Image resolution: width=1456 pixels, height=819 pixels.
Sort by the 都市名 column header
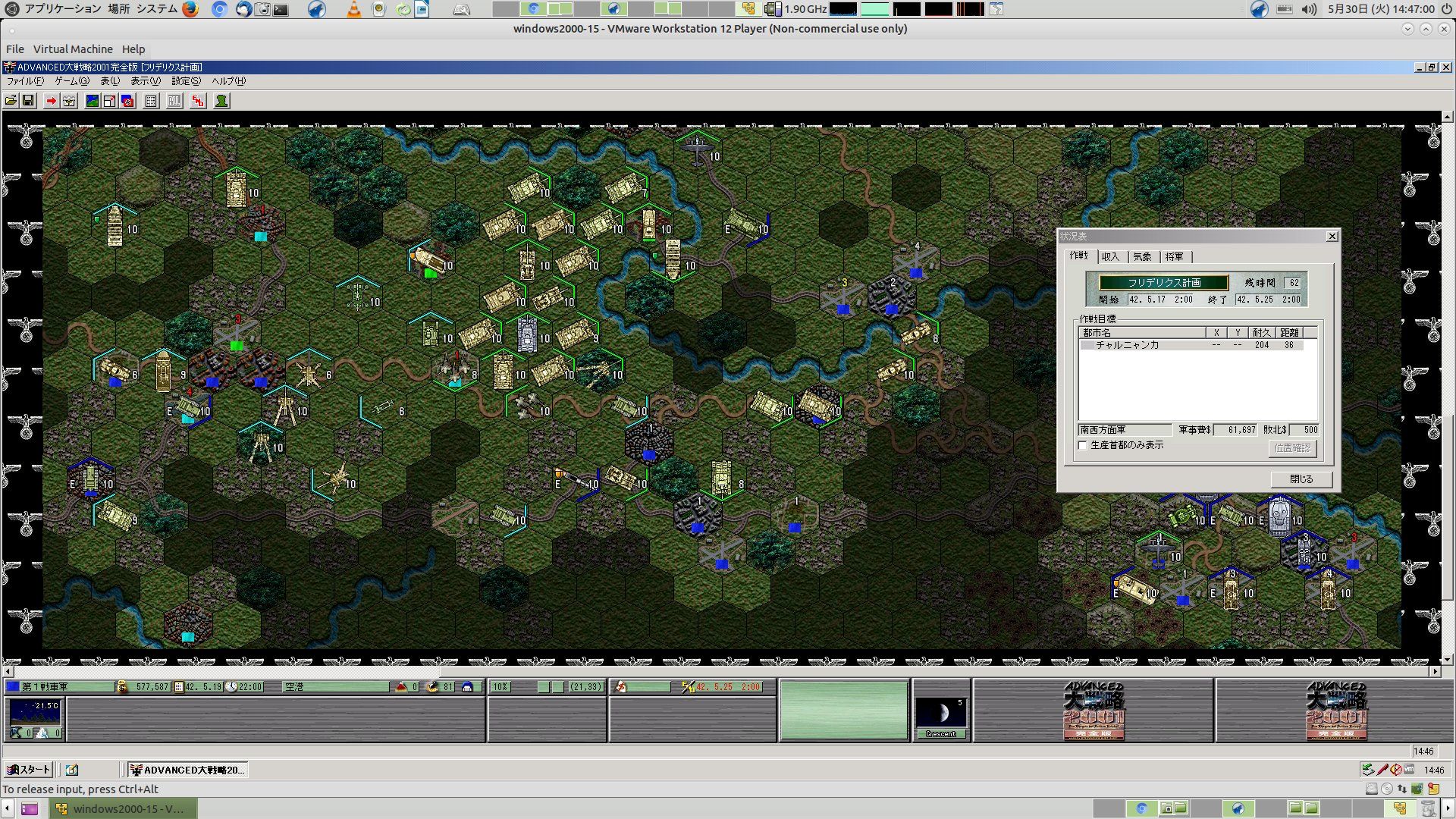point(1142,333)
